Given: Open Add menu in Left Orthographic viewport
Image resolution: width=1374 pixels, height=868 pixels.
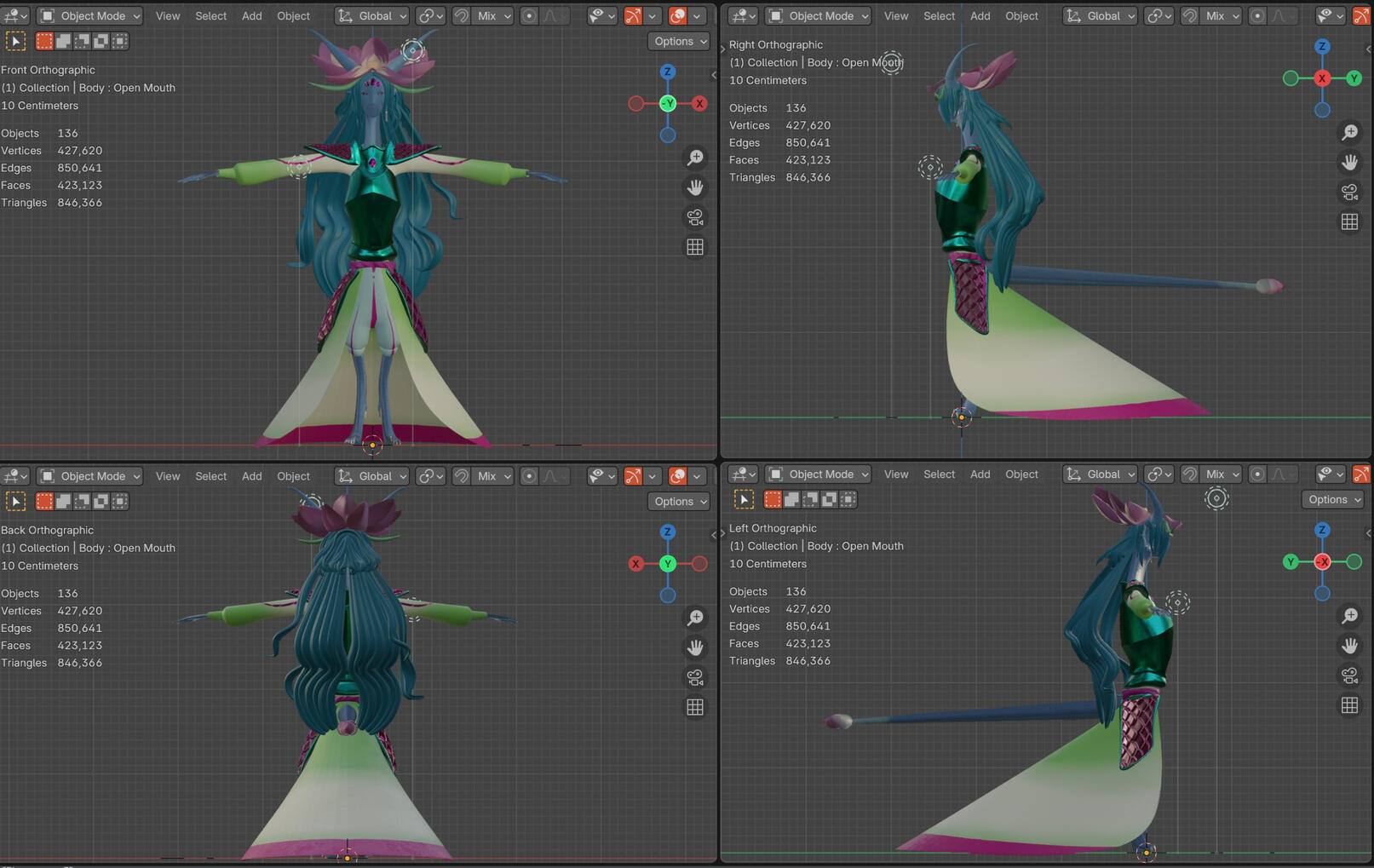Looking at the screenshot, I should [x=980, y=474].
